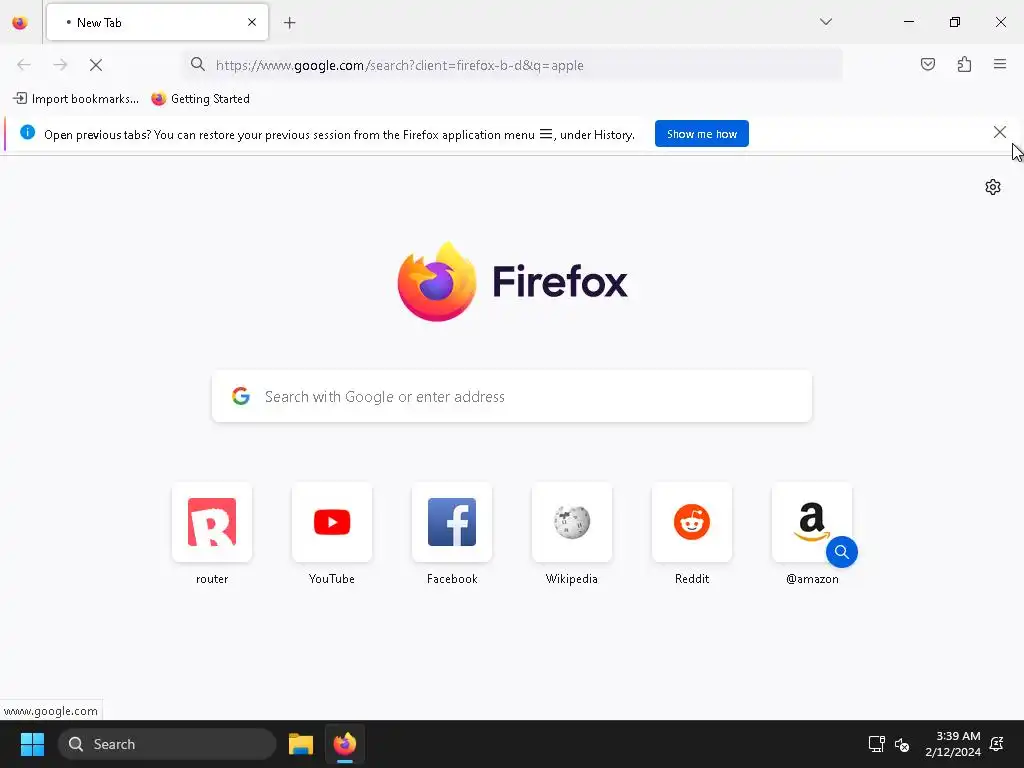1024x768 pixels.
Task: Open File Explorer from taskbar
Action: pyautogui.click(x=300, y=744)
